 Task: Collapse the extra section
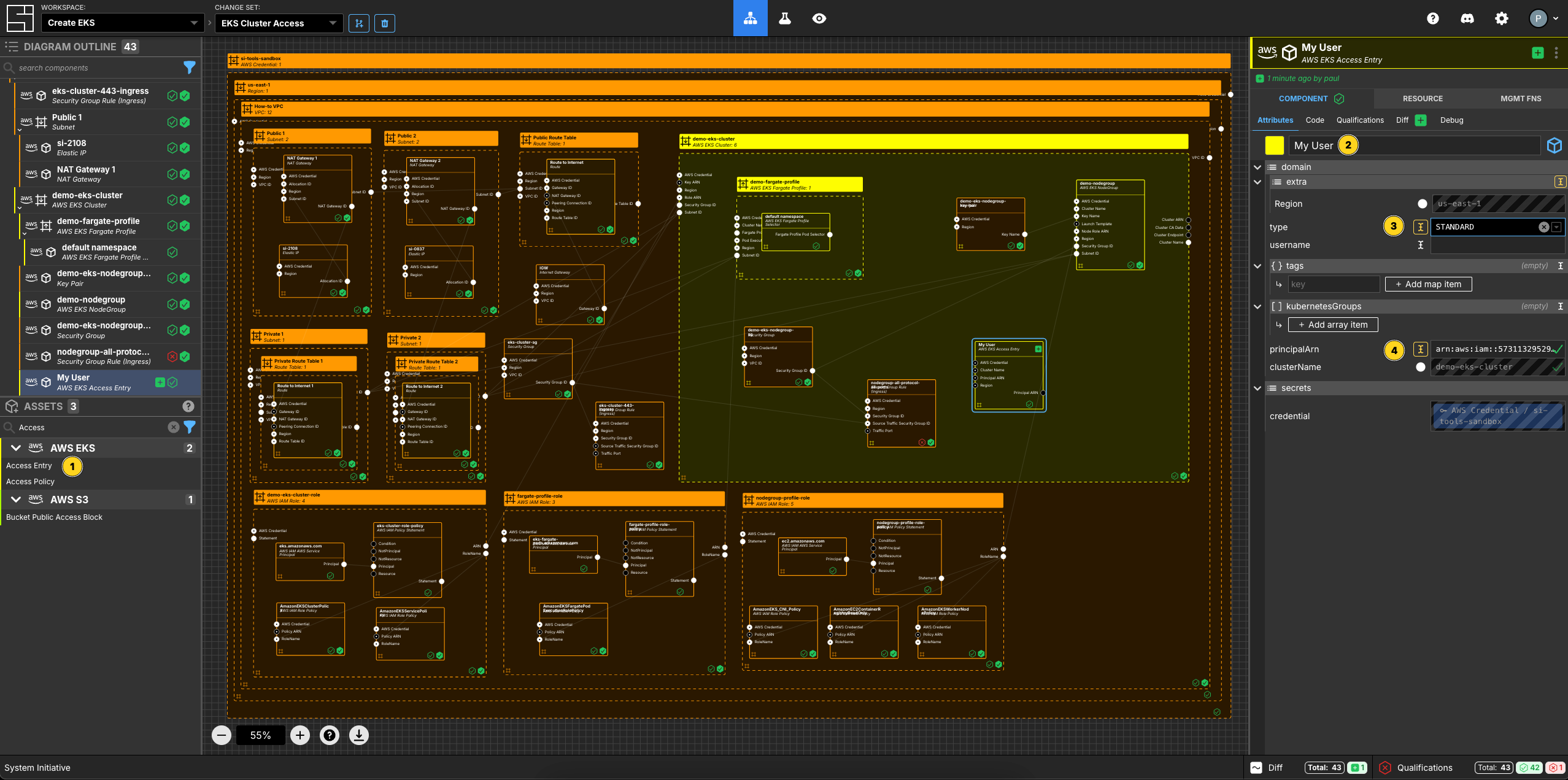1257,182
